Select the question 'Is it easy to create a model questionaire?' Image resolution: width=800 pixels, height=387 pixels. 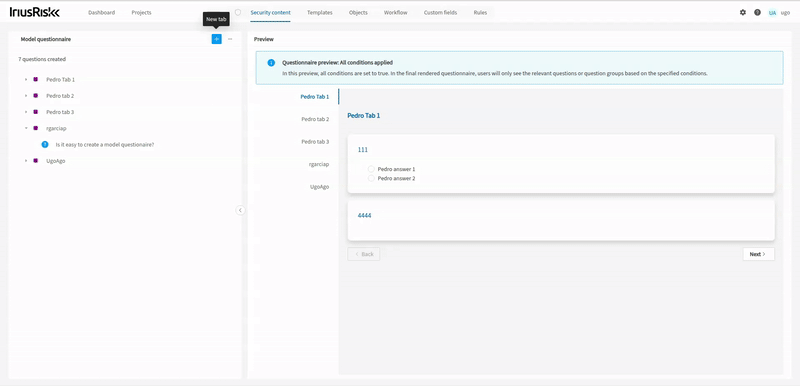click(105, 144)
